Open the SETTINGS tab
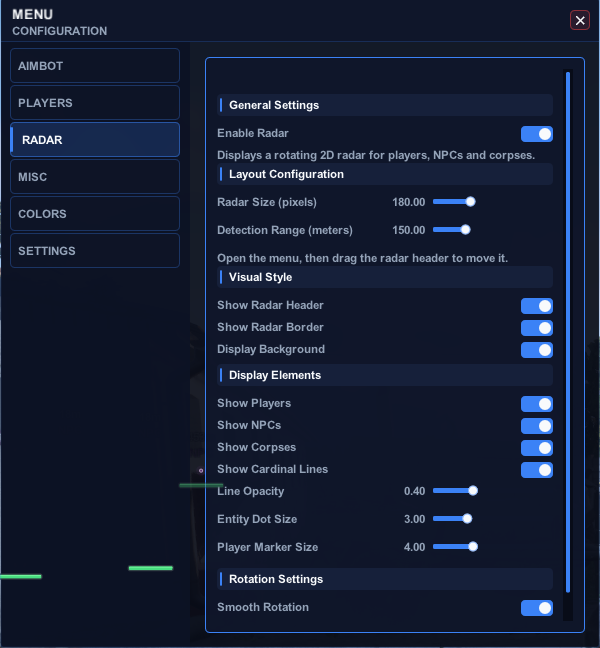Viewport: 600px width, 648px height. pos(95,250)
